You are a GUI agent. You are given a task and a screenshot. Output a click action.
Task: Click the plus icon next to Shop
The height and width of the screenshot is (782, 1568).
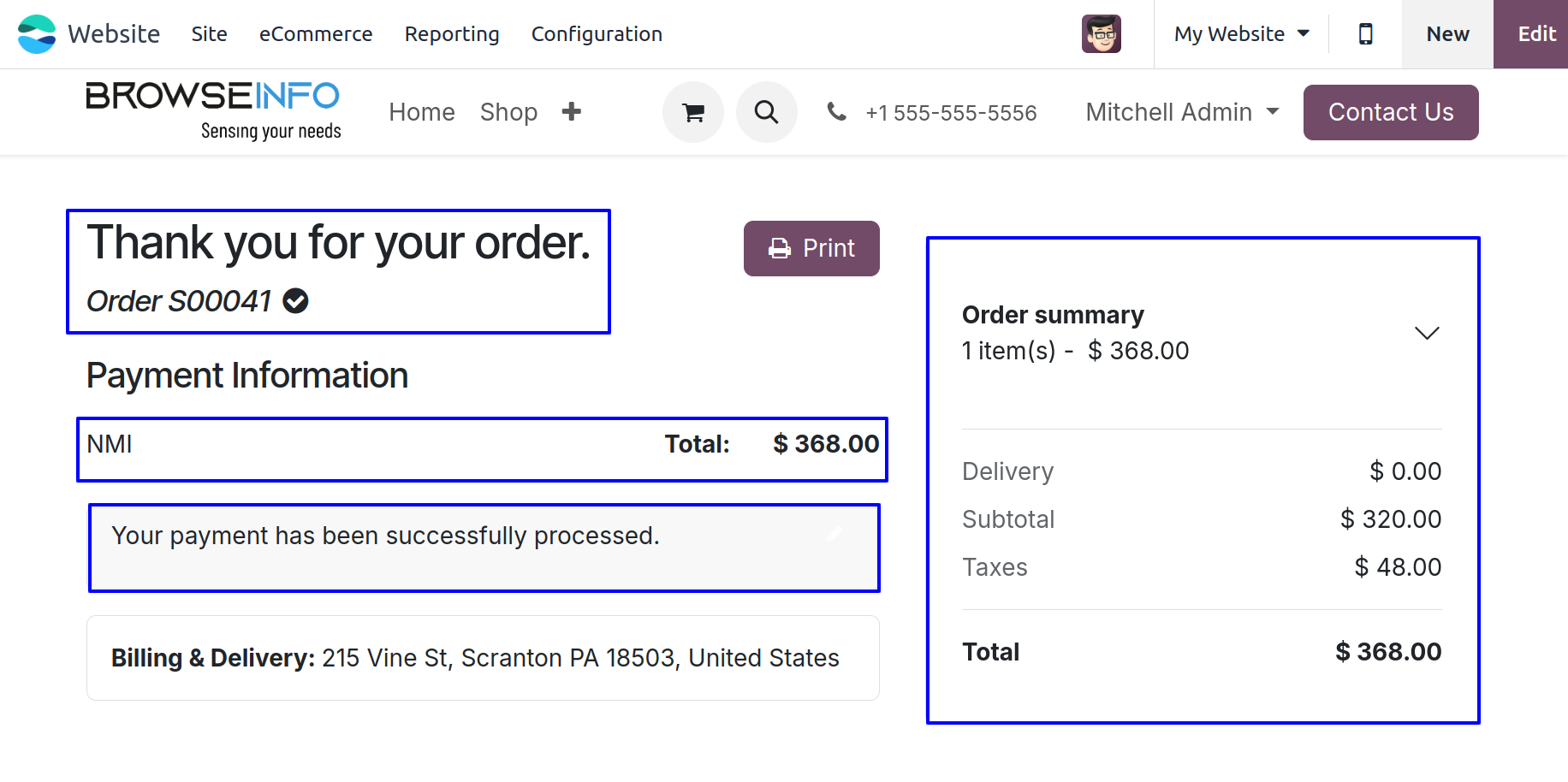tap(572, 112)
